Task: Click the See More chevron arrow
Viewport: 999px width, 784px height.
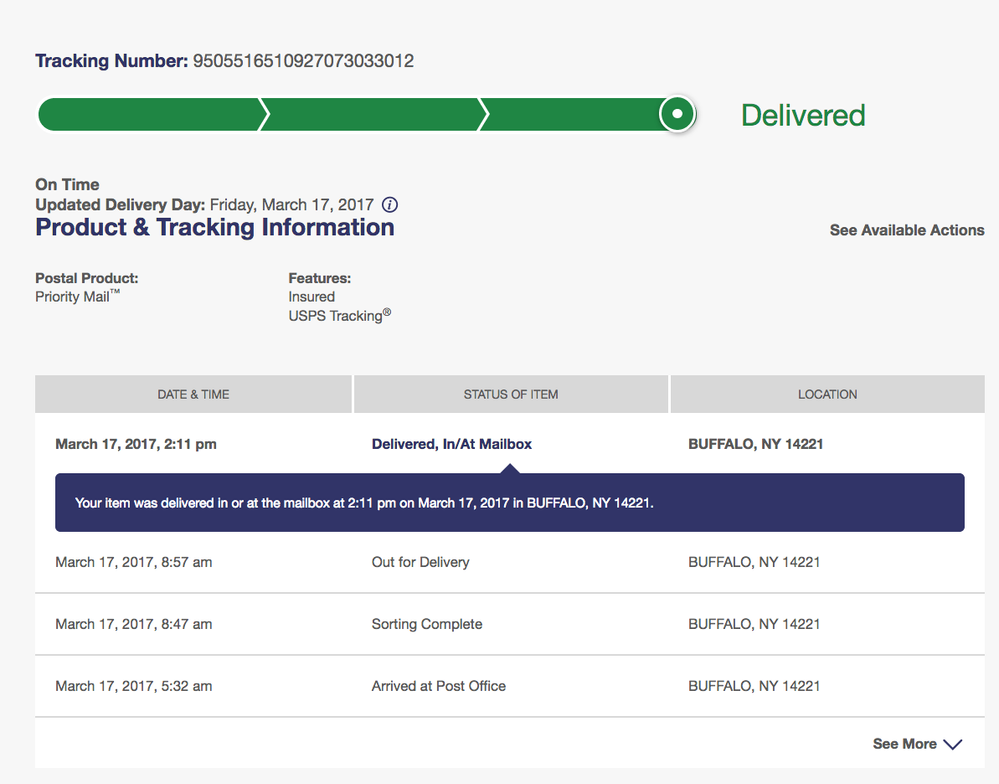Action: coord(952,745)
